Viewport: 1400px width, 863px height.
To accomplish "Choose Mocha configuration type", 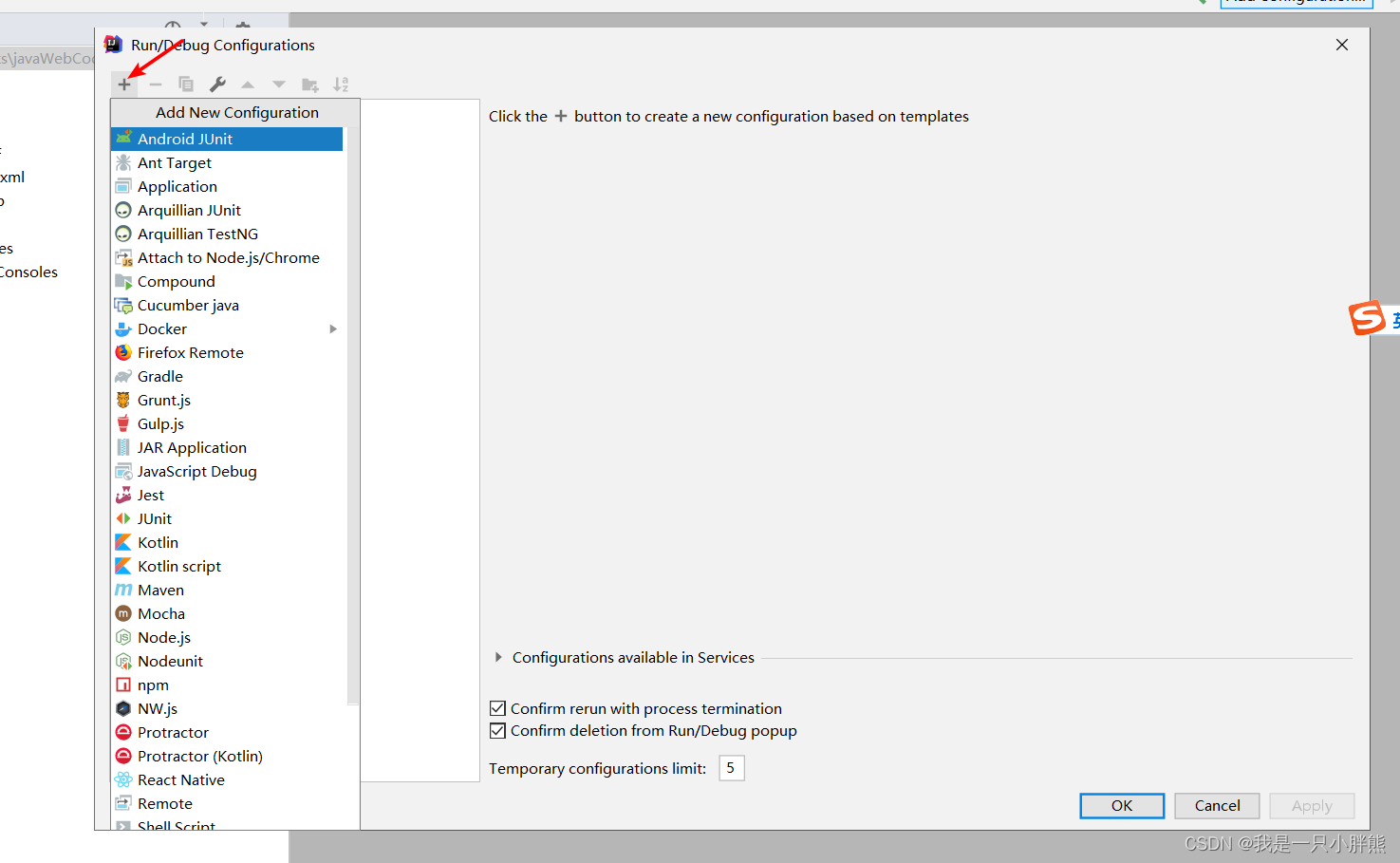I will [x=227, y=613].
